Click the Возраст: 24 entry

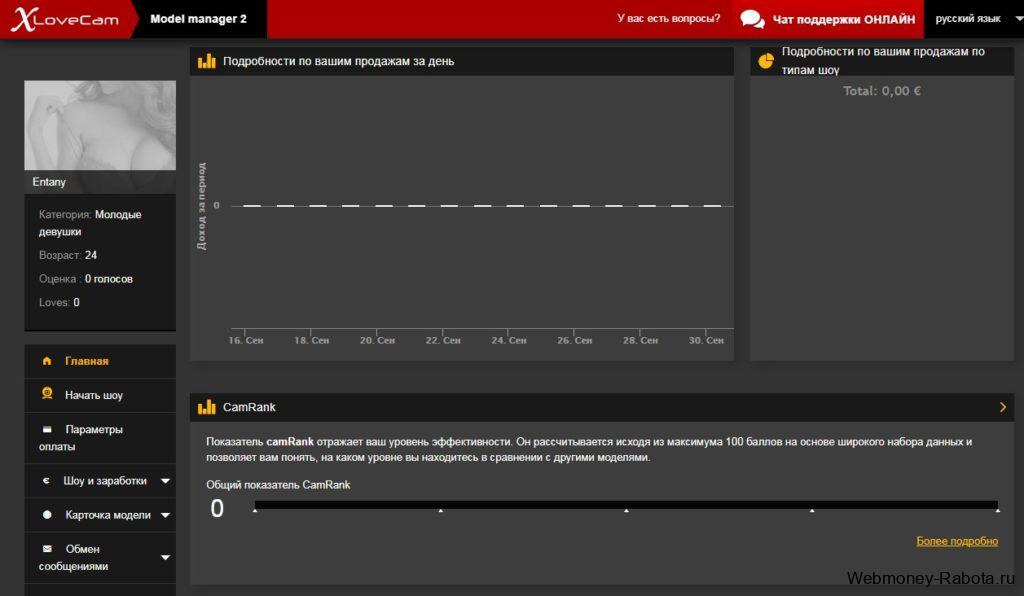[x=68, y=255]
